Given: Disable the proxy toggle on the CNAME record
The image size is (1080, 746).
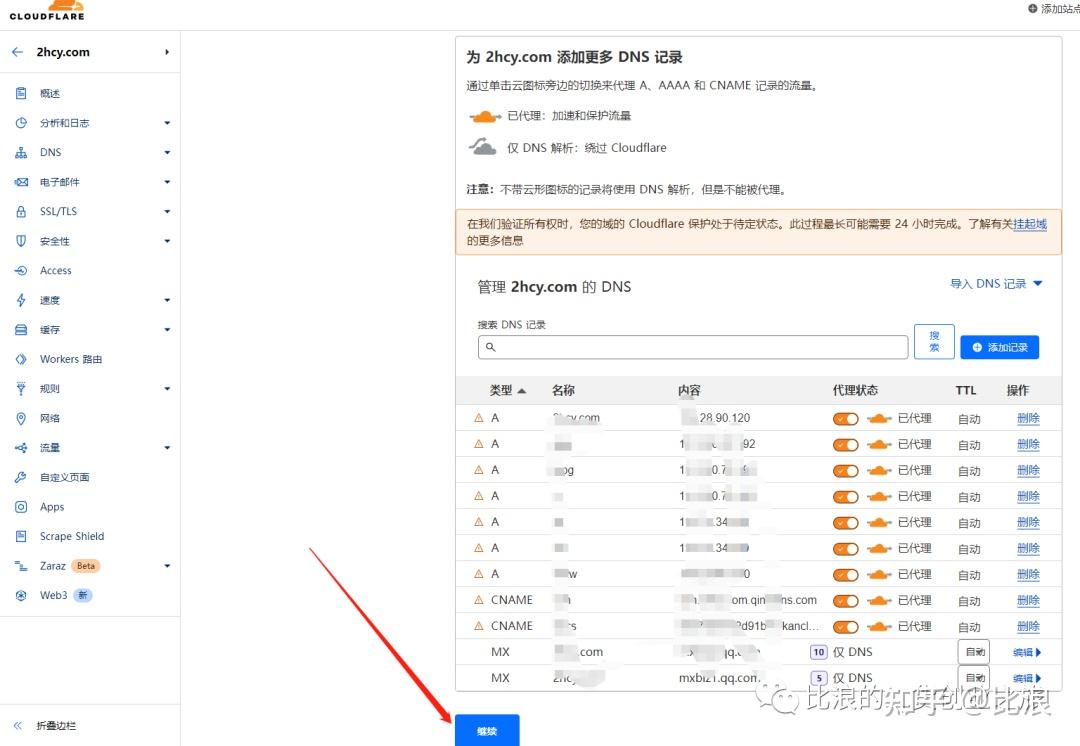Looking at the screenshot, I should point(845,600).
